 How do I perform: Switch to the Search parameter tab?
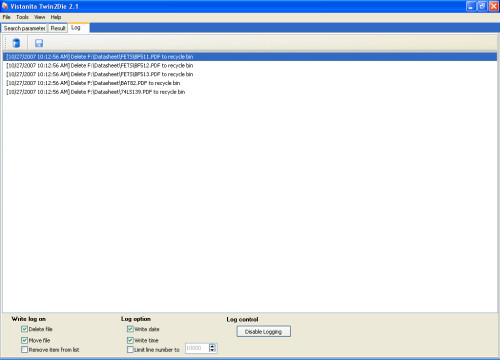(x=24, y=28)
